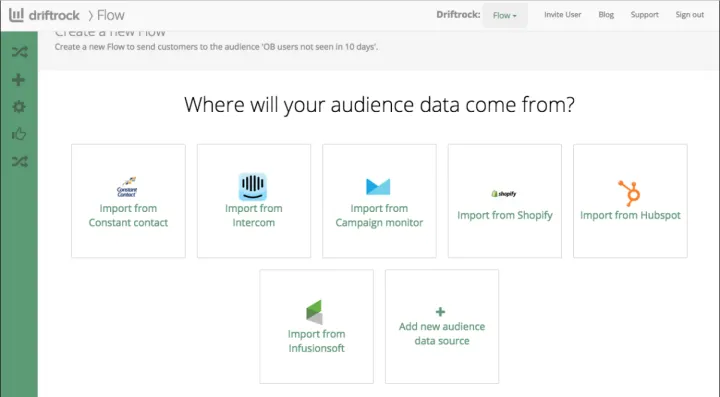
Task: Click the bottom shuffle icon in sidebar
Action: pyautogui.click(x=20, y=162)
